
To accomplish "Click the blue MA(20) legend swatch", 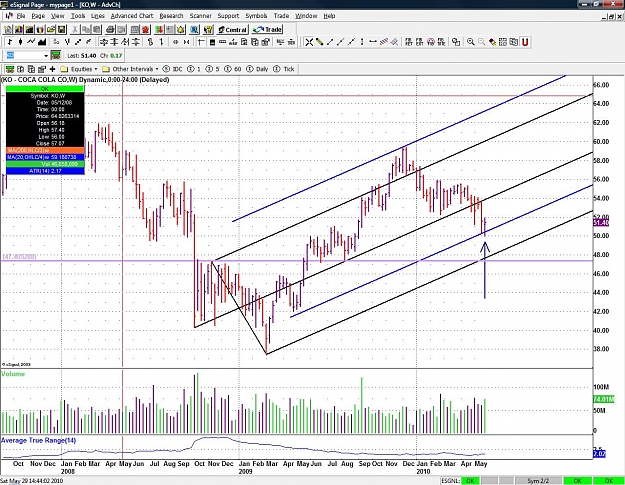I will pyautogui.click(x=45, y=157).
